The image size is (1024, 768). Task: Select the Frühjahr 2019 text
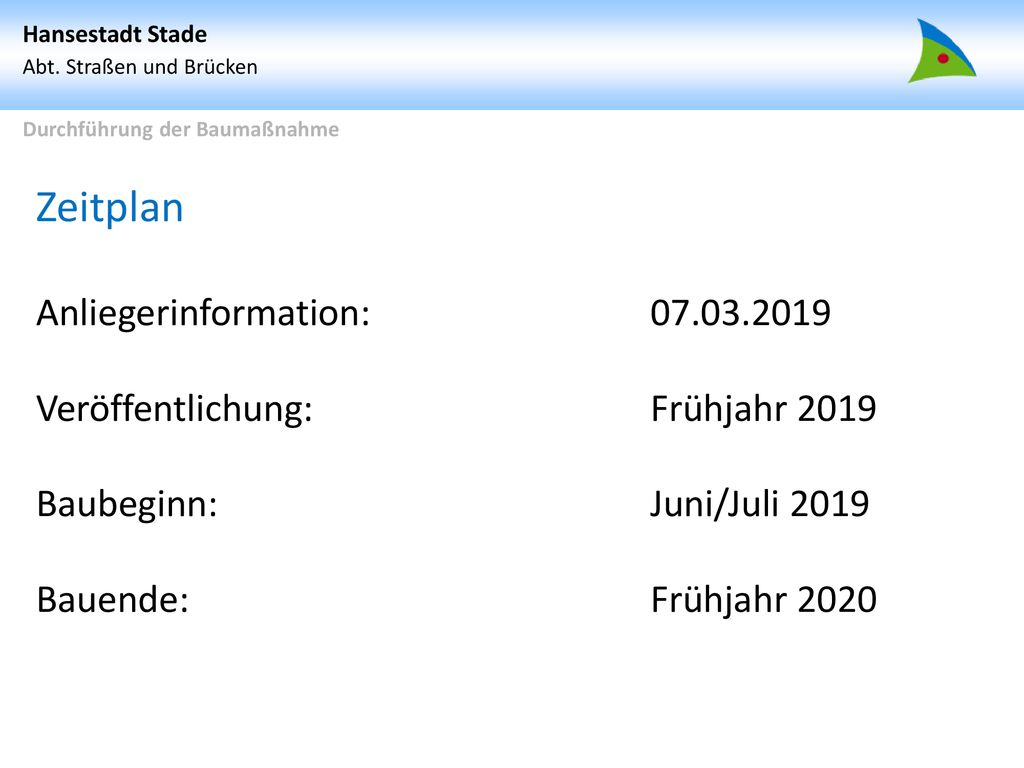click(x=763, y=409)
